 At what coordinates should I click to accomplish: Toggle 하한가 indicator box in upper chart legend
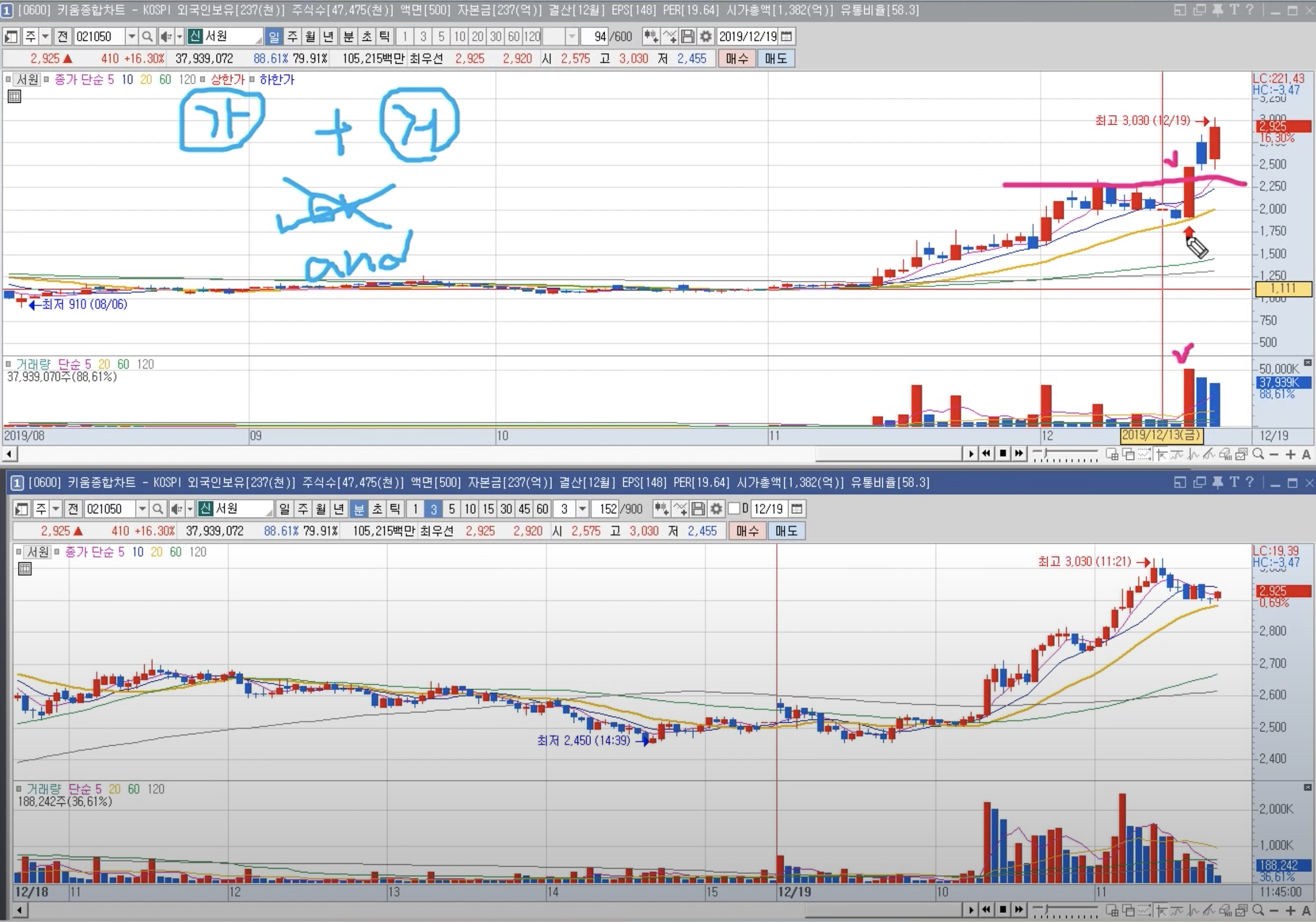point(251,79)
